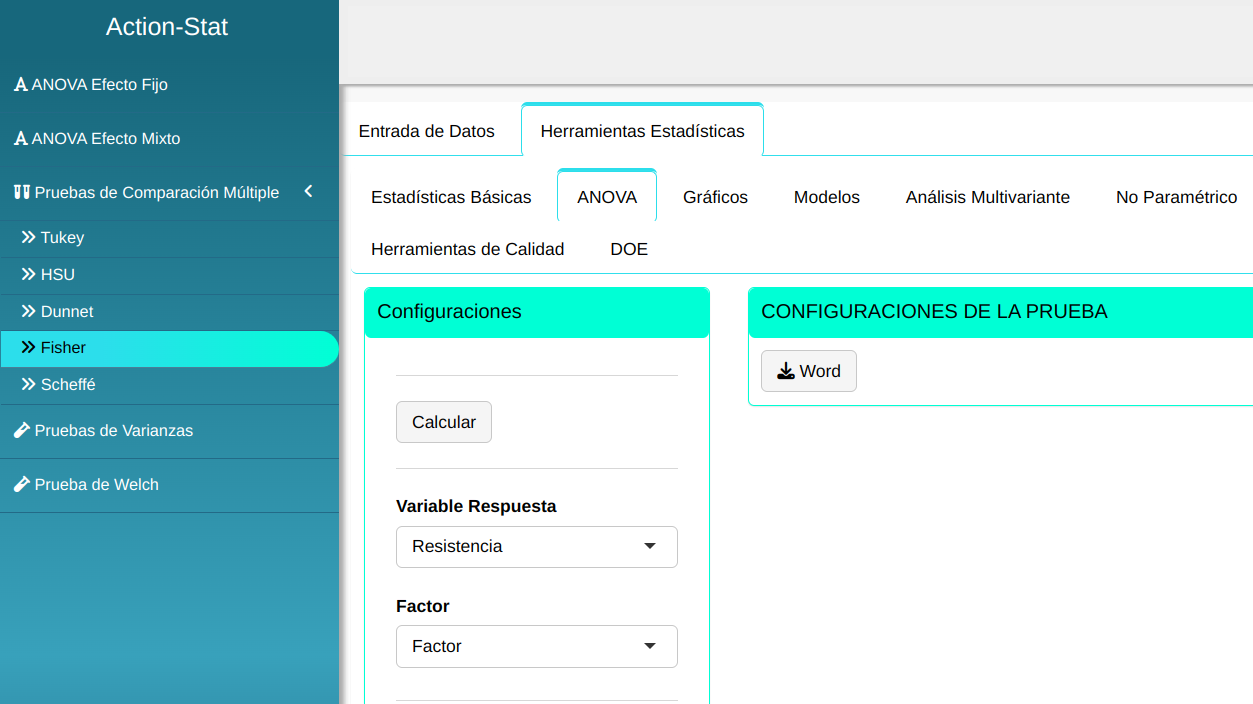1253x704 pixels.
Task: Open ANOVA Efecto Mixto in sidebar
Action: [105, 139]
